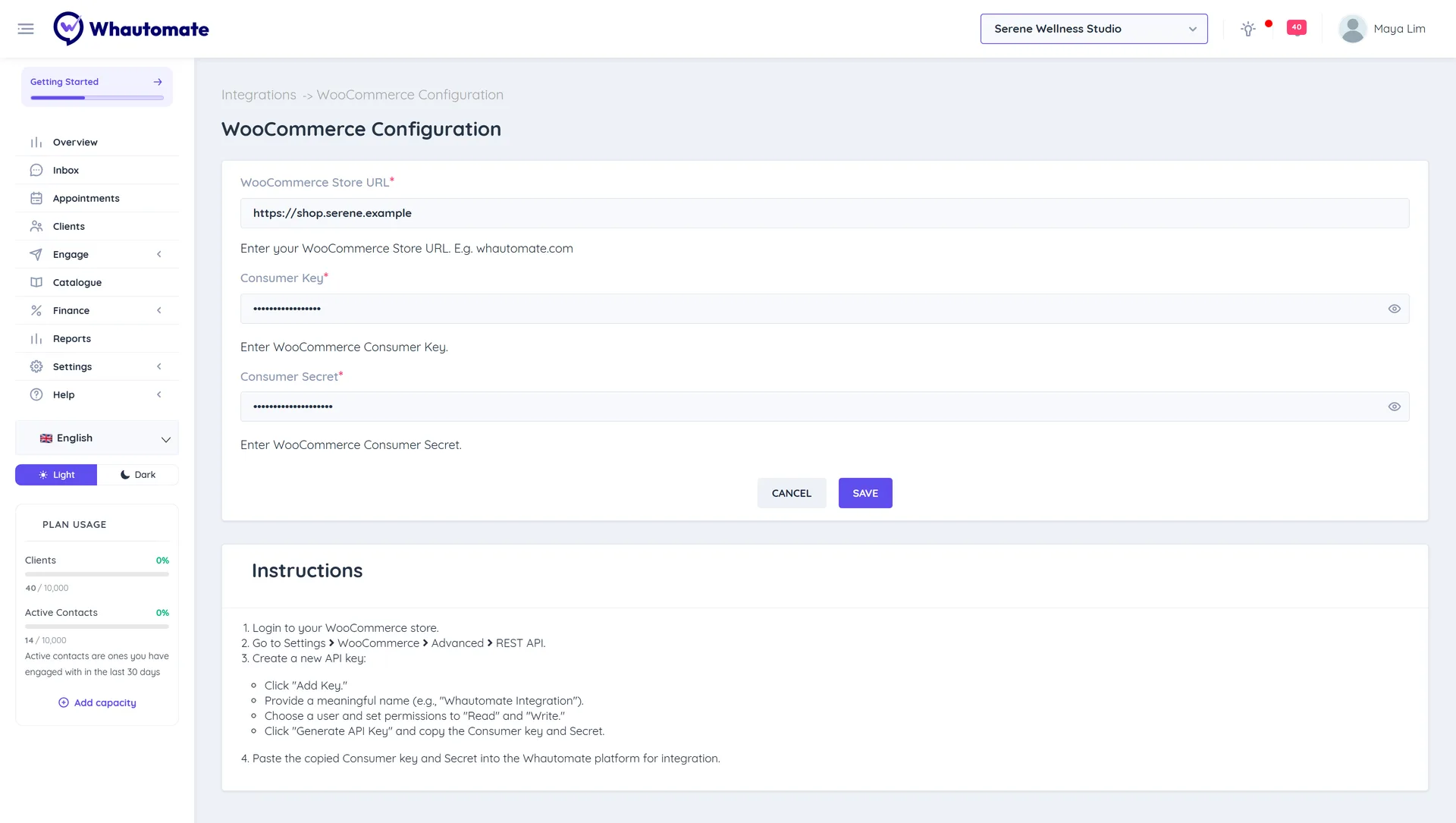Viewport: 1456px width, 823px height.
Task: Click the Active Contacts usage bar
Action: point(97,627)
